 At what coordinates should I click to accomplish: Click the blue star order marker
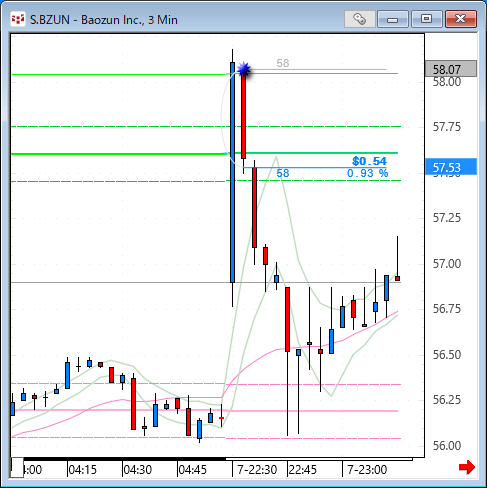(244, 70)
